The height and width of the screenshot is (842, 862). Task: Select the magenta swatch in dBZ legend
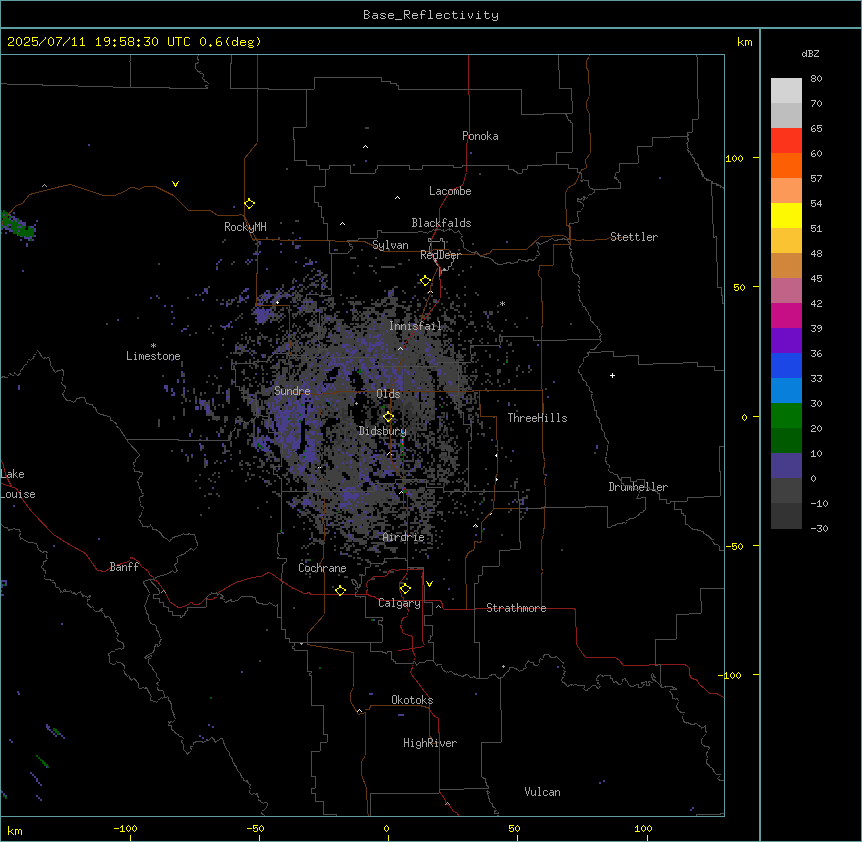coord(786,315)
